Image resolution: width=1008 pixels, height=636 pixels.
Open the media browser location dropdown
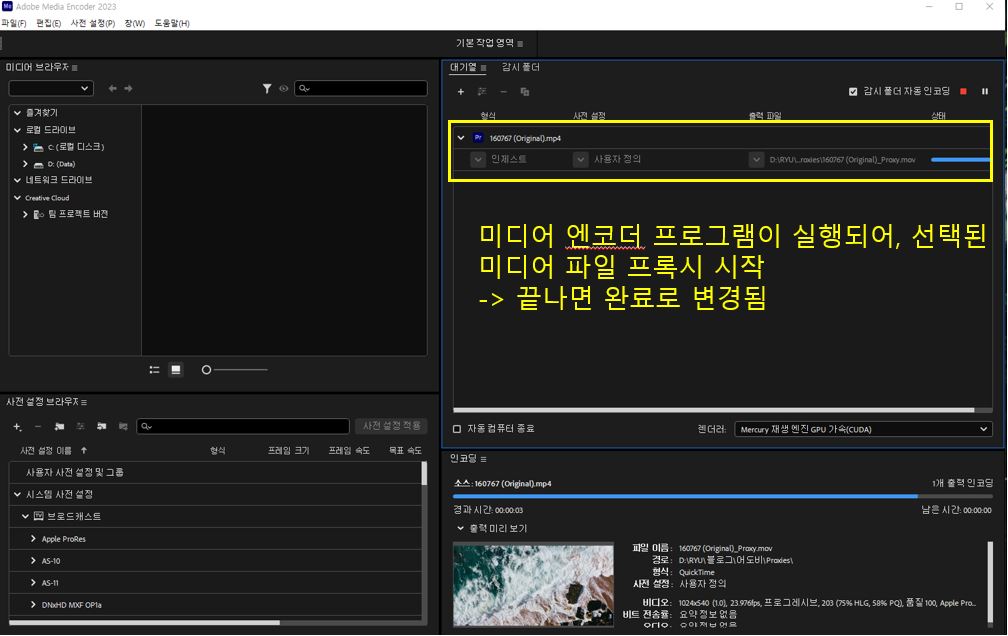click(51, 88)
